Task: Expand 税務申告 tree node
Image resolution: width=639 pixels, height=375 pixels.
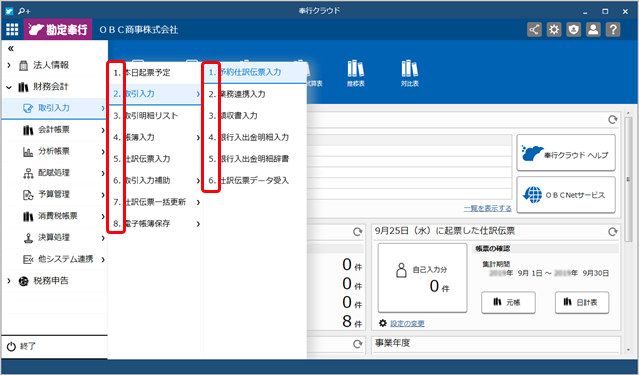Action: pos(9,280)
